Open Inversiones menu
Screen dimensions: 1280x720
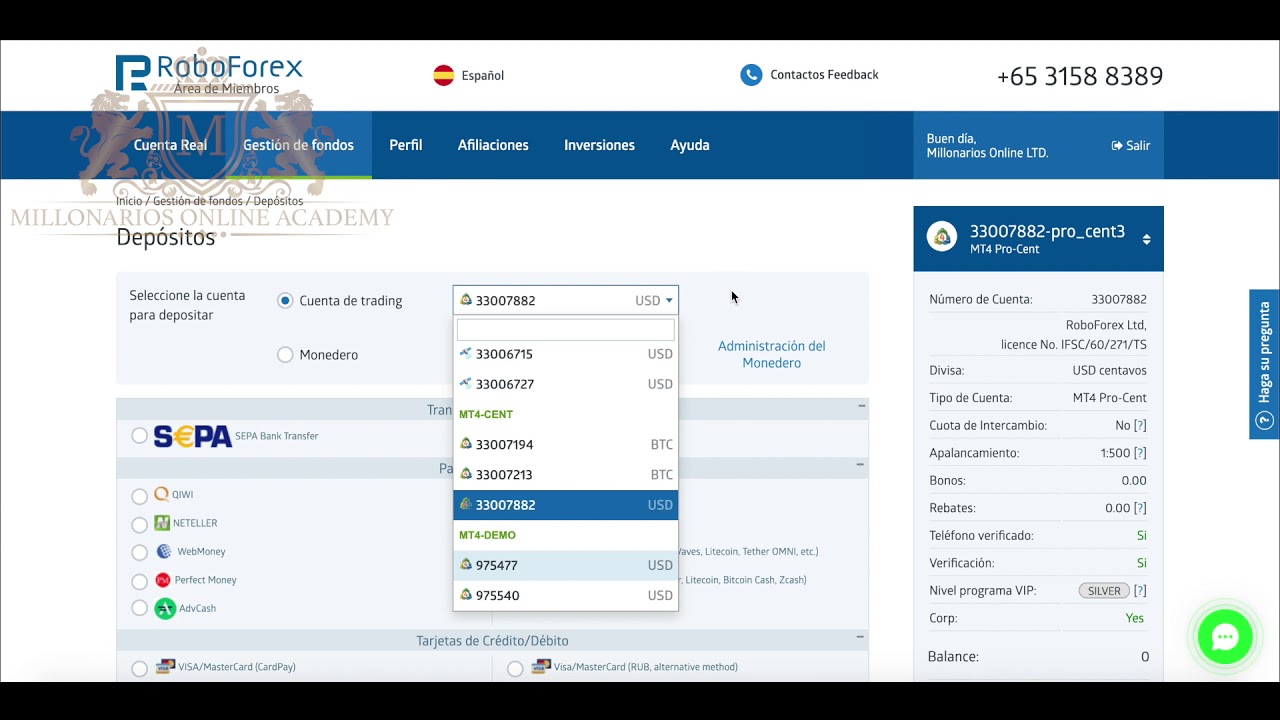[x=599, y=145]
